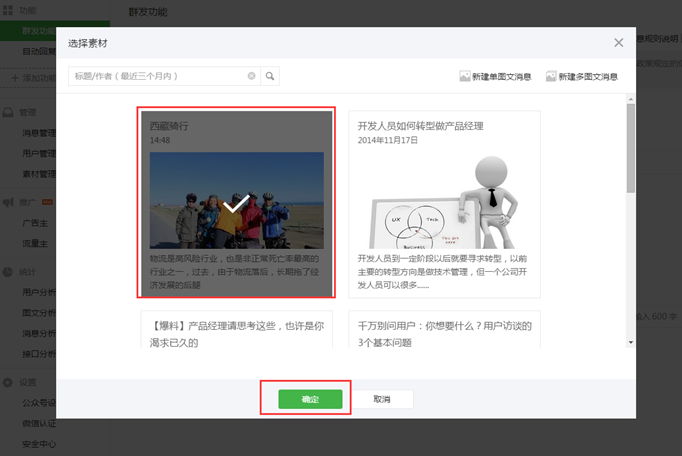
Task: Click the 新建多图文消息 image icon
Action: [x=551, y=77]
